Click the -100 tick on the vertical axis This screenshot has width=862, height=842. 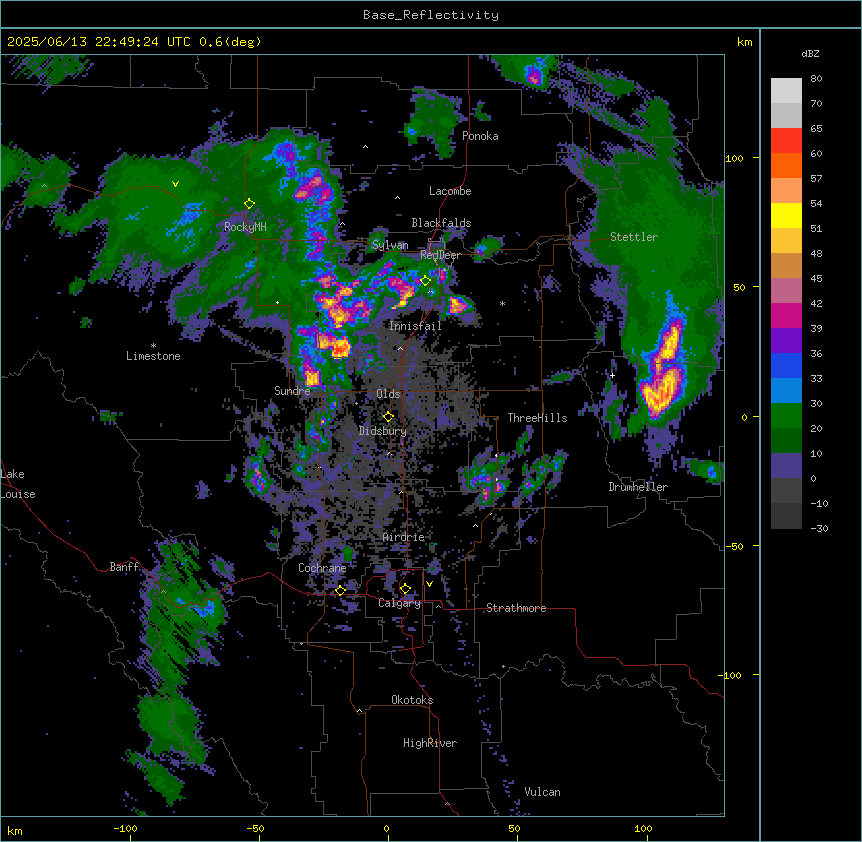pyautogui.click(x=730, y=675)
